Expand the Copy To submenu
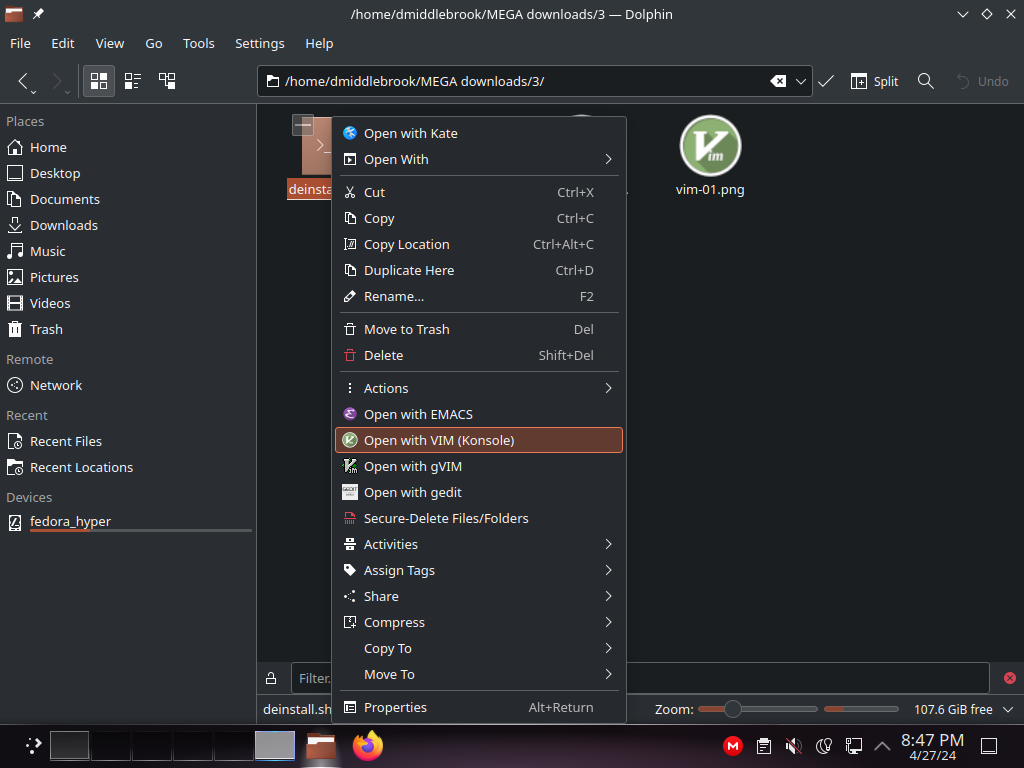The image size is (1024, 768). click(x=479, y=648)
